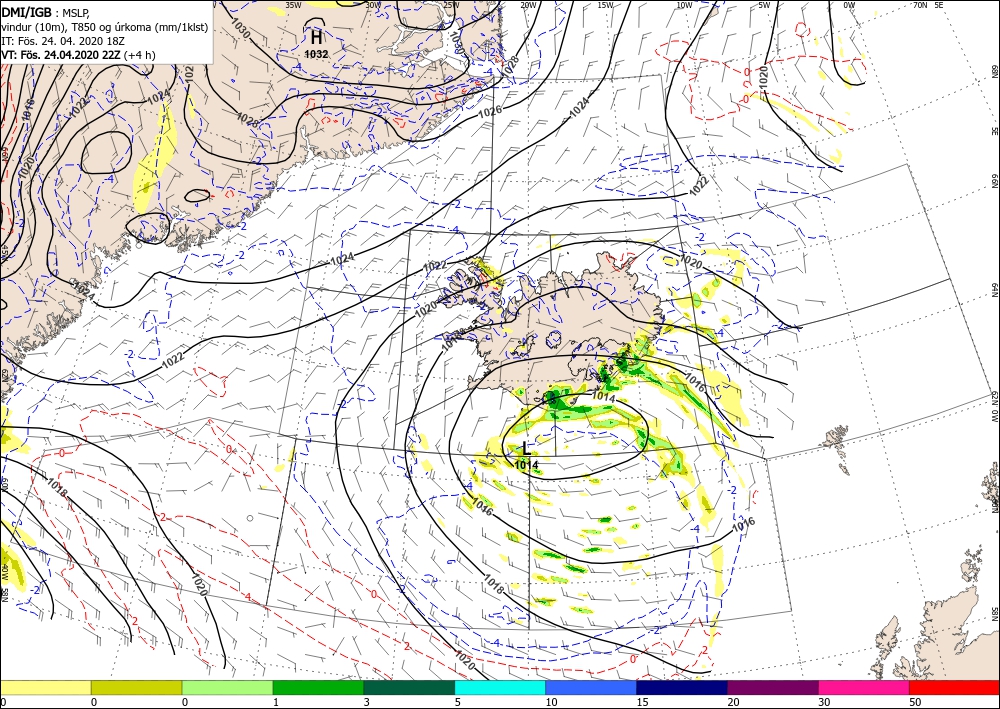The width and height of the screenshot is (1000, 709).
Task: Click the 70N label at top right
Action: 920,5
